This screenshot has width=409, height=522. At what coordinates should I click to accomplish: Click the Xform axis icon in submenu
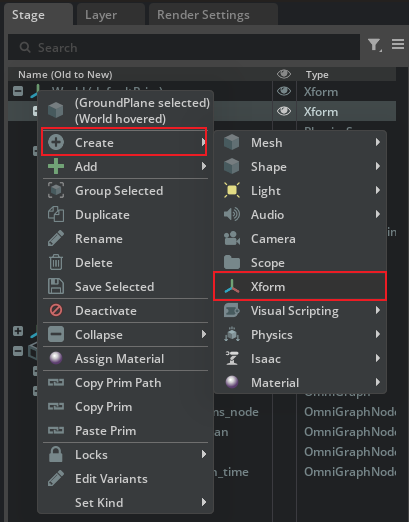tap(232, 286)
